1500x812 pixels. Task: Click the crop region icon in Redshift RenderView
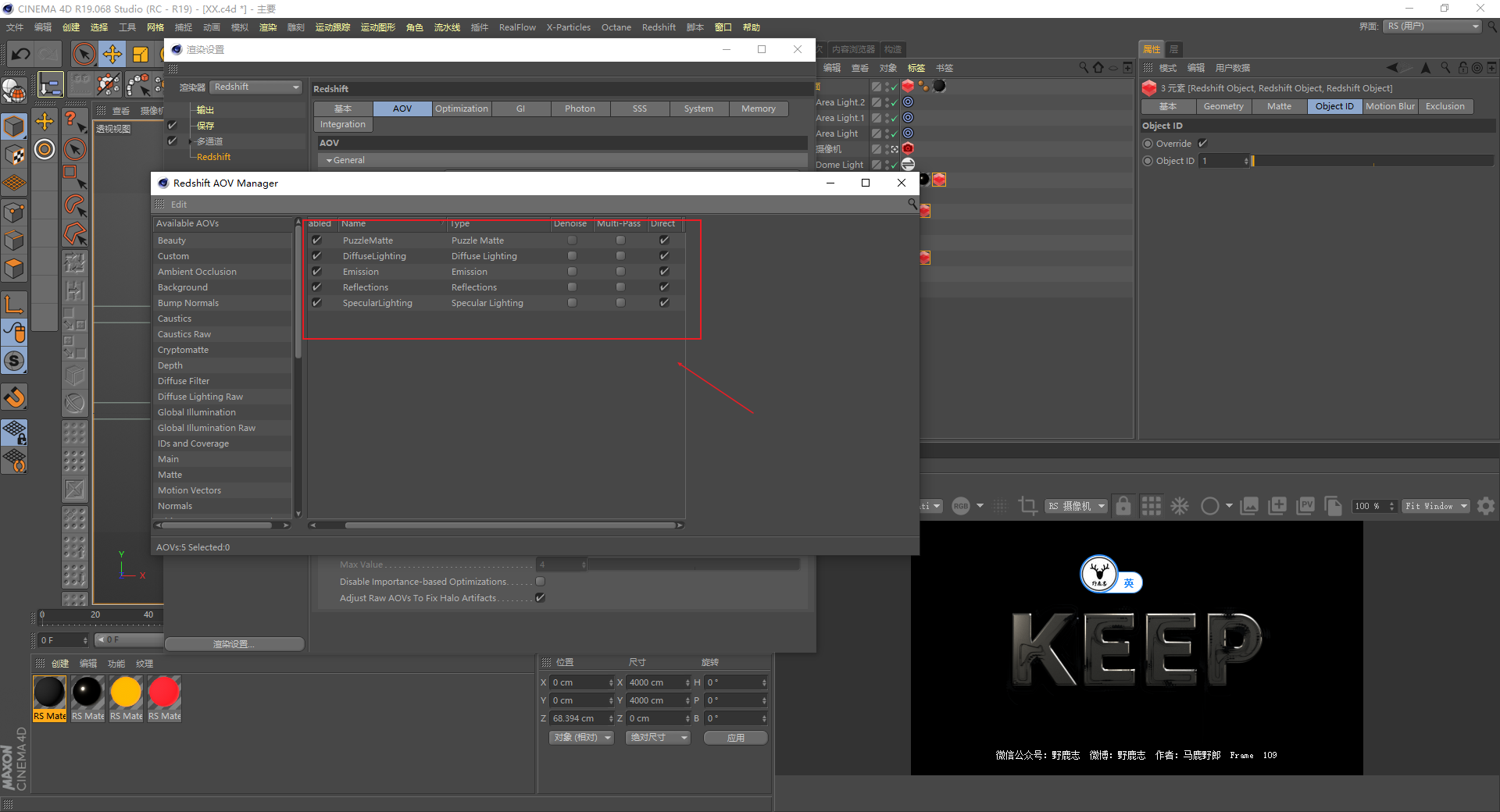[x=1027, y=506]
